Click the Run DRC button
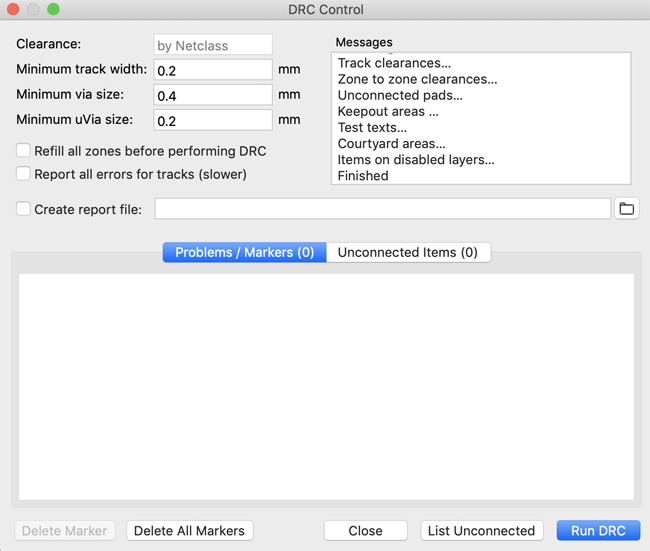650x551 pixels. click(x=598, y=530)
